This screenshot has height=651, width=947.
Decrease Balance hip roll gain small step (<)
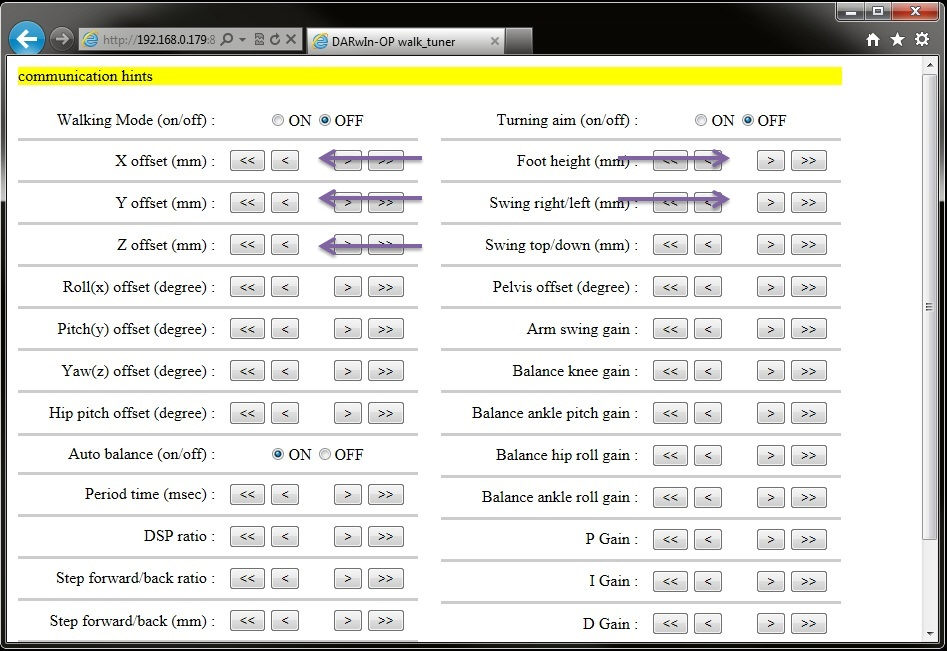[x=708, y=455]
